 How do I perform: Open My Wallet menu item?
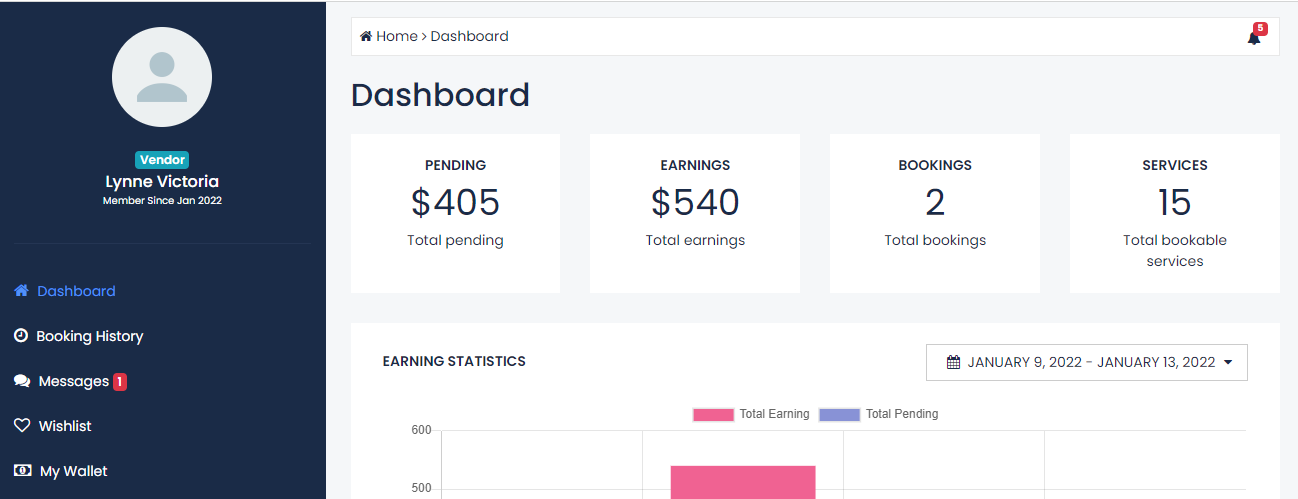pos(73,471)
